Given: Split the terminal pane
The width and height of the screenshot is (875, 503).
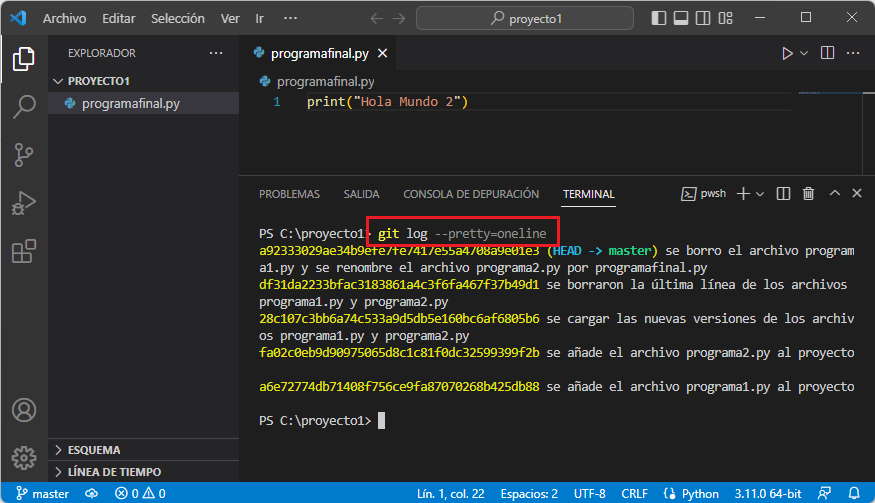Looking at the screenshot, I should coord(783,194).
